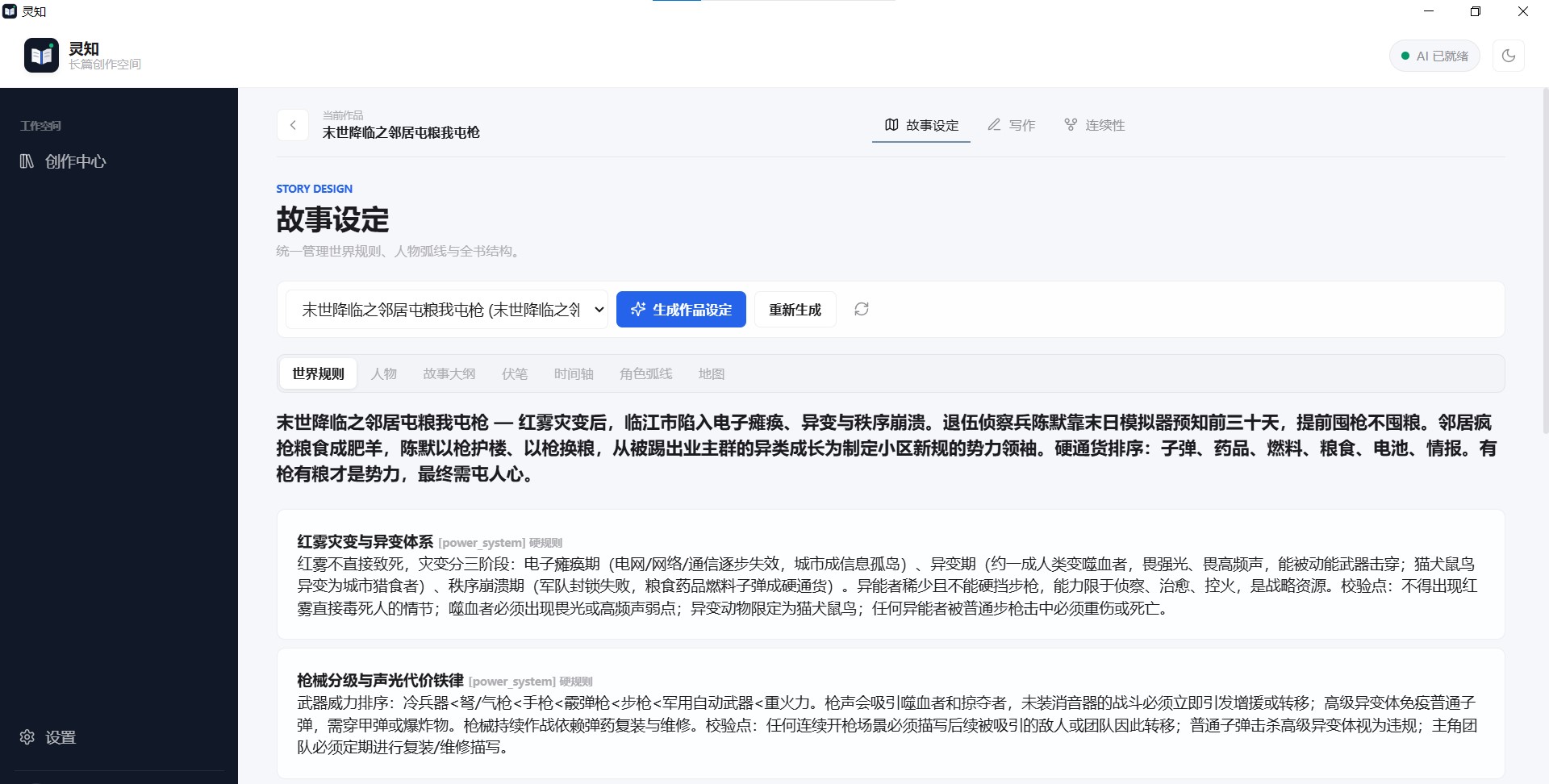Click the 灵知 app logo in header
Image resolution: width=1549 pixels, height=784 pixels.
(41, 56)
